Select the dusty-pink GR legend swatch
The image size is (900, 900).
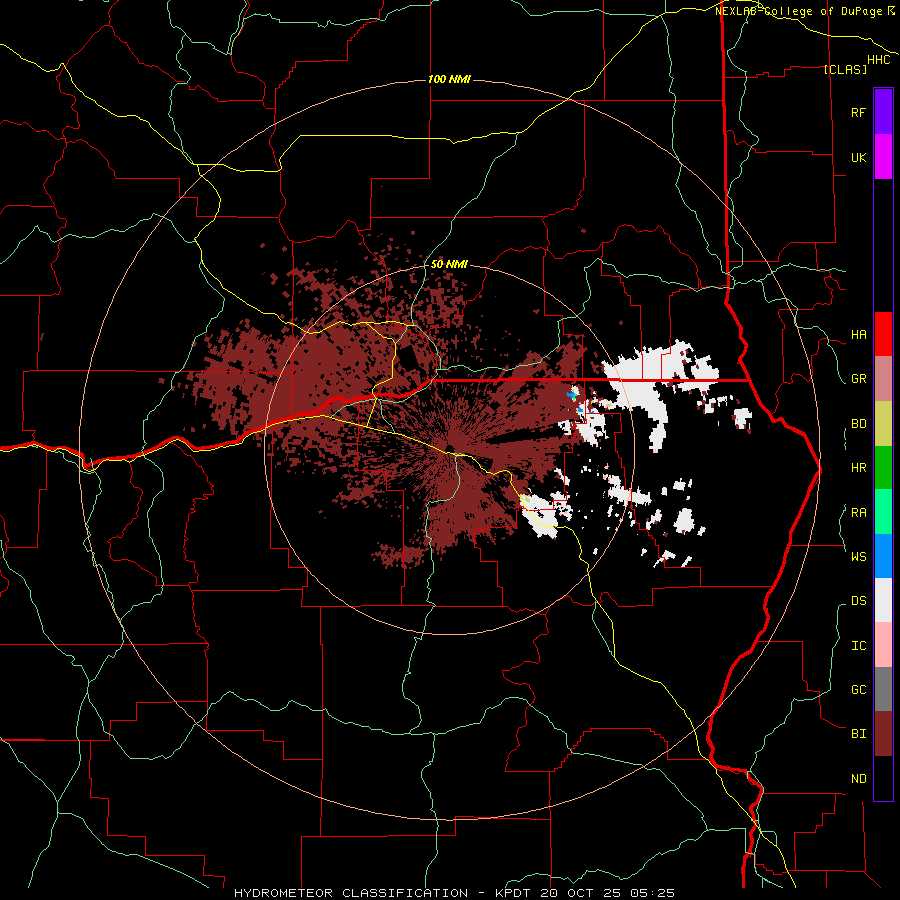pos(883,379)
